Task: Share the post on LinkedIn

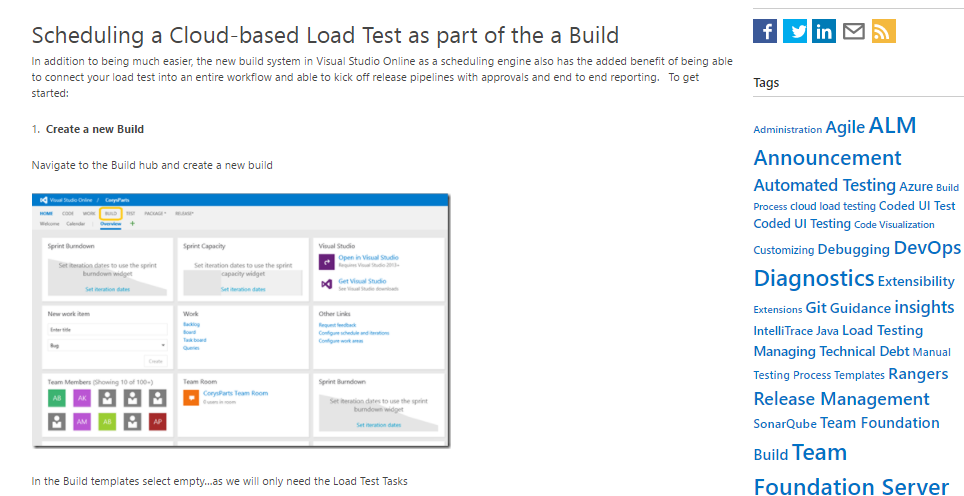Action: tap(824, 31)
